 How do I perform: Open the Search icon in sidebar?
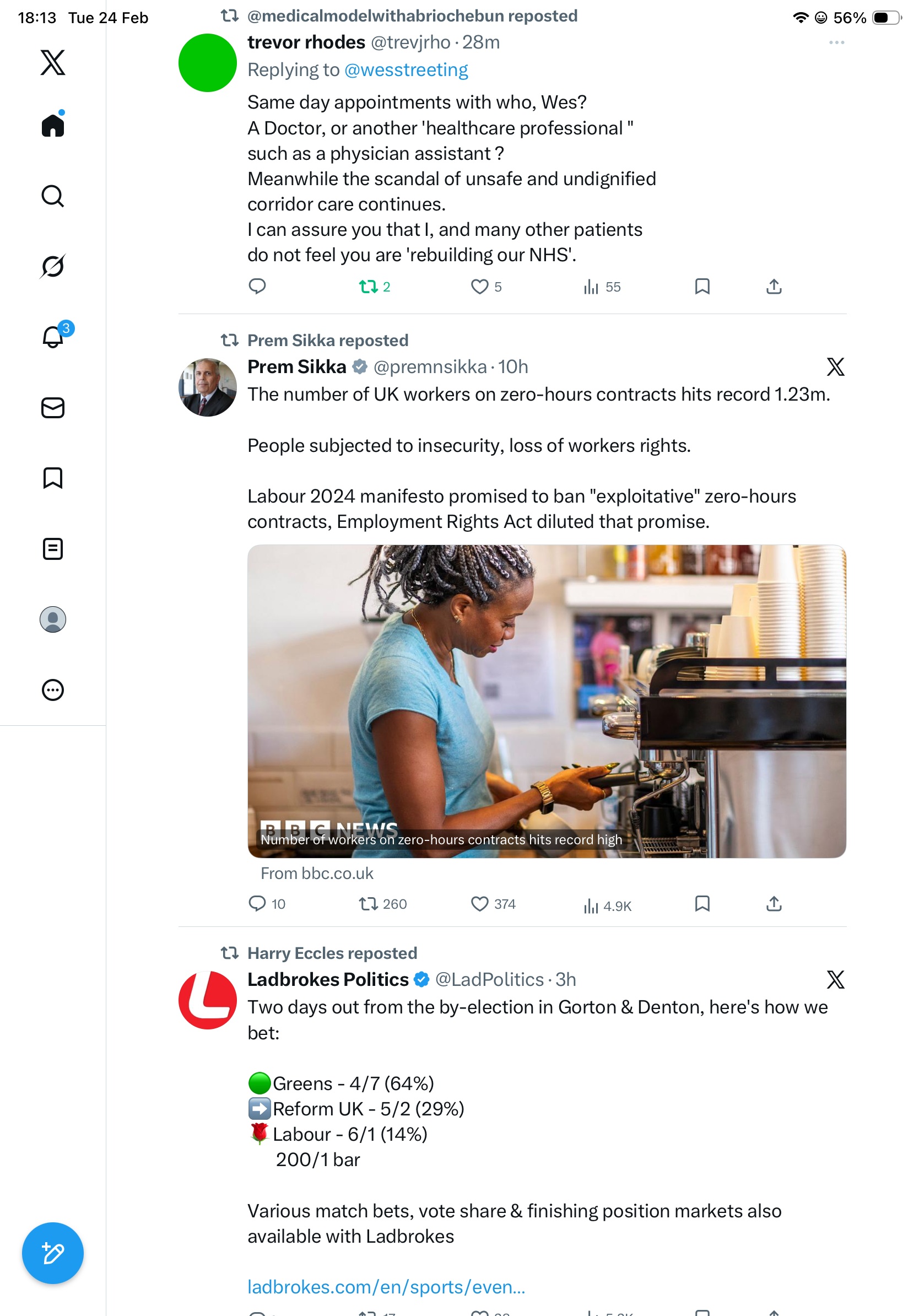click(53, 196)
